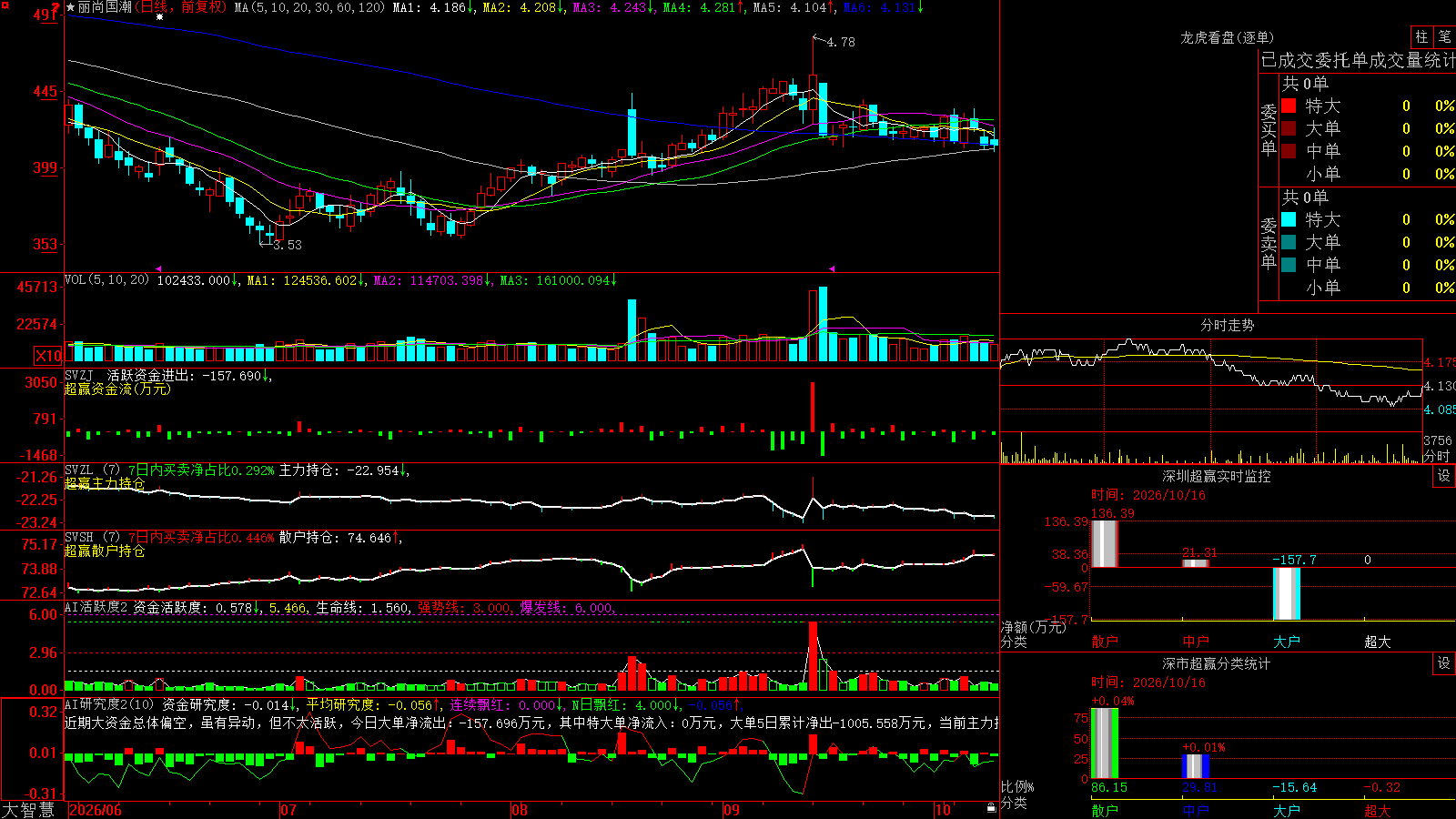The height and width of the screenshot is (819, 1456).
Task: Click the 已成交委托单成交量统计 header
Action: click(x=1358, y=60)
